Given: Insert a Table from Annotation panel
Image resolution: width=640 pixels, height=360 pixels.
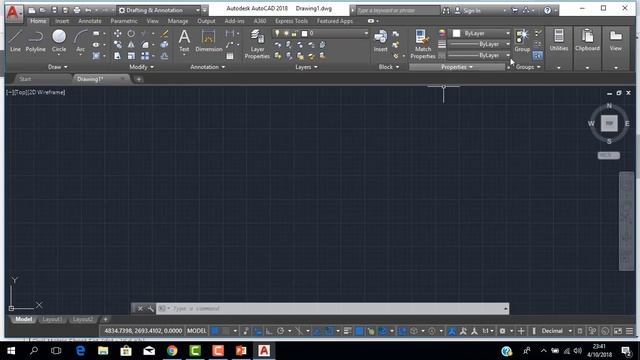Looking at the screenshot, I should [230, 56].
